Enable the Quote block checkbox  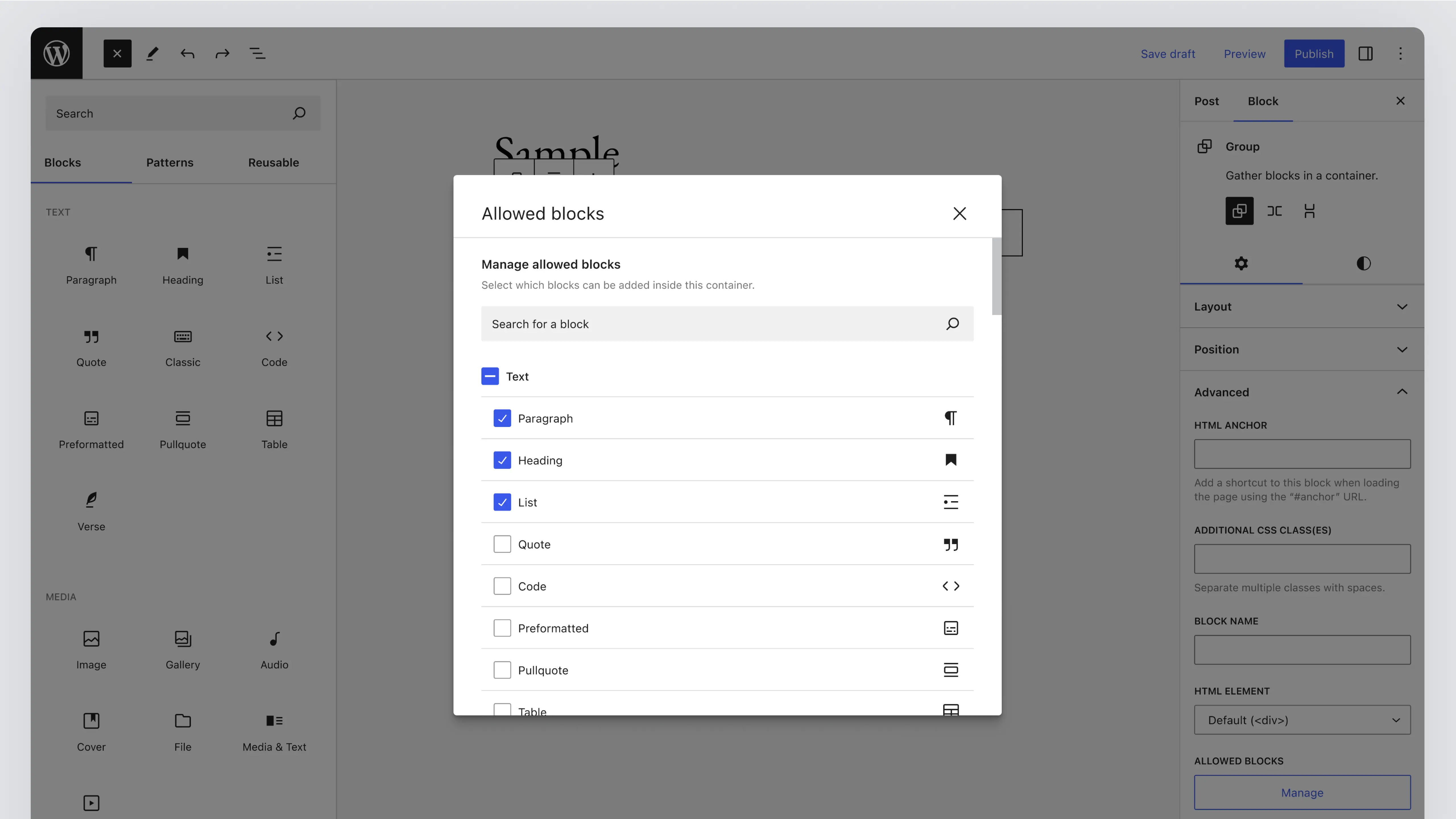(x=502, y=544)
